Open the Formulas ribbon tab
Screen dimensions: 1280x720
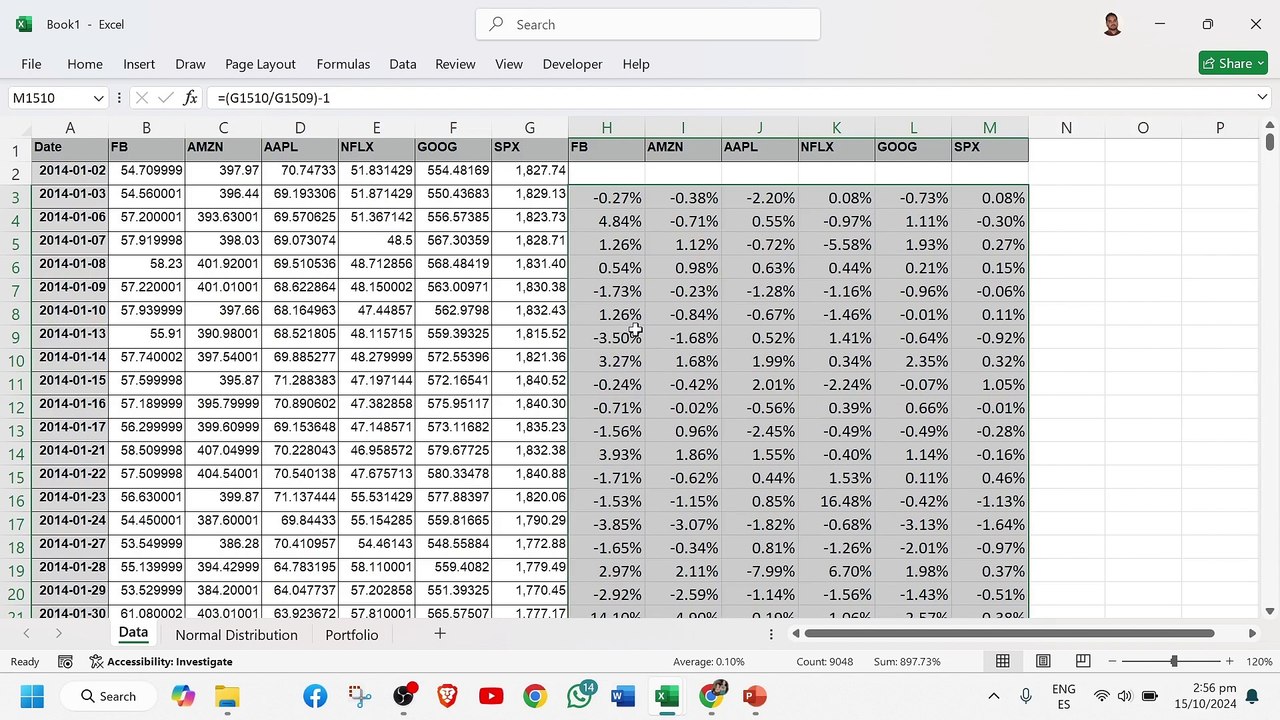point(343,64)
